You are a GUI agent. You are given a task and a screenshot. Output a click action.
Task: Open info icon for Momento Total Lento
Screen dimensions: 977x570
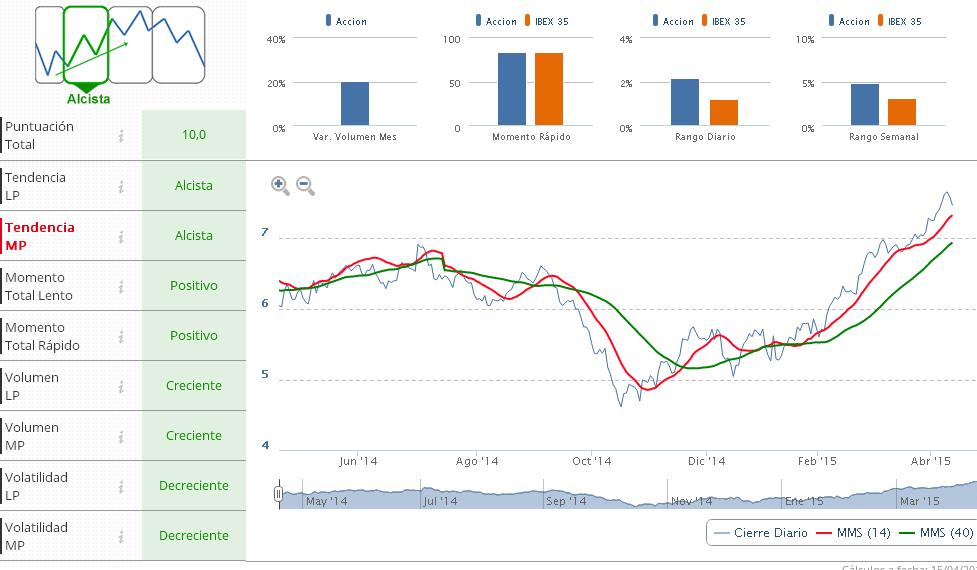[x=121, y=286]
